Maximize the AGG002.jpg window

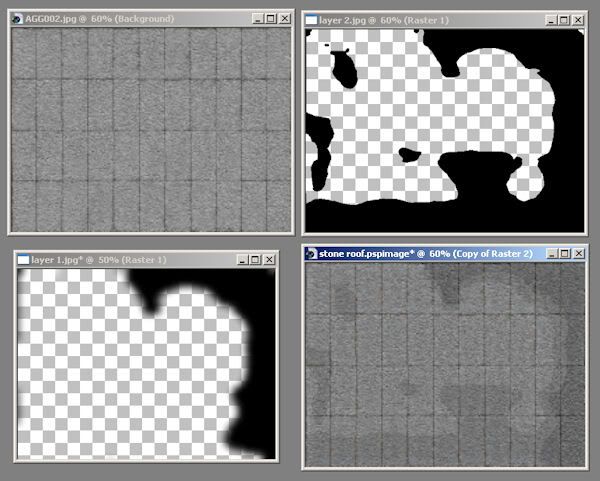[271, 18]
